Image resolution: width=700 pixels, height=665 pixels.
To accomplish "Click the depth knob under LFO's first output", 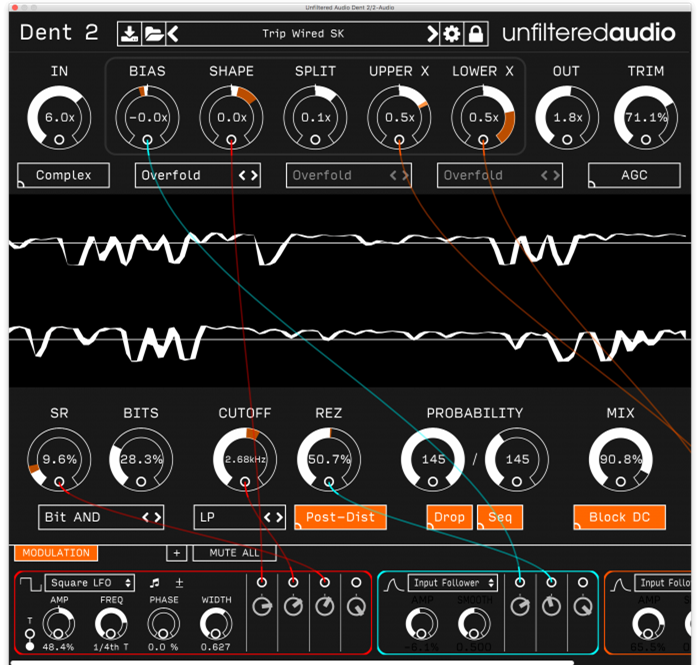I will pyautogui.click(x=262, y=607).
